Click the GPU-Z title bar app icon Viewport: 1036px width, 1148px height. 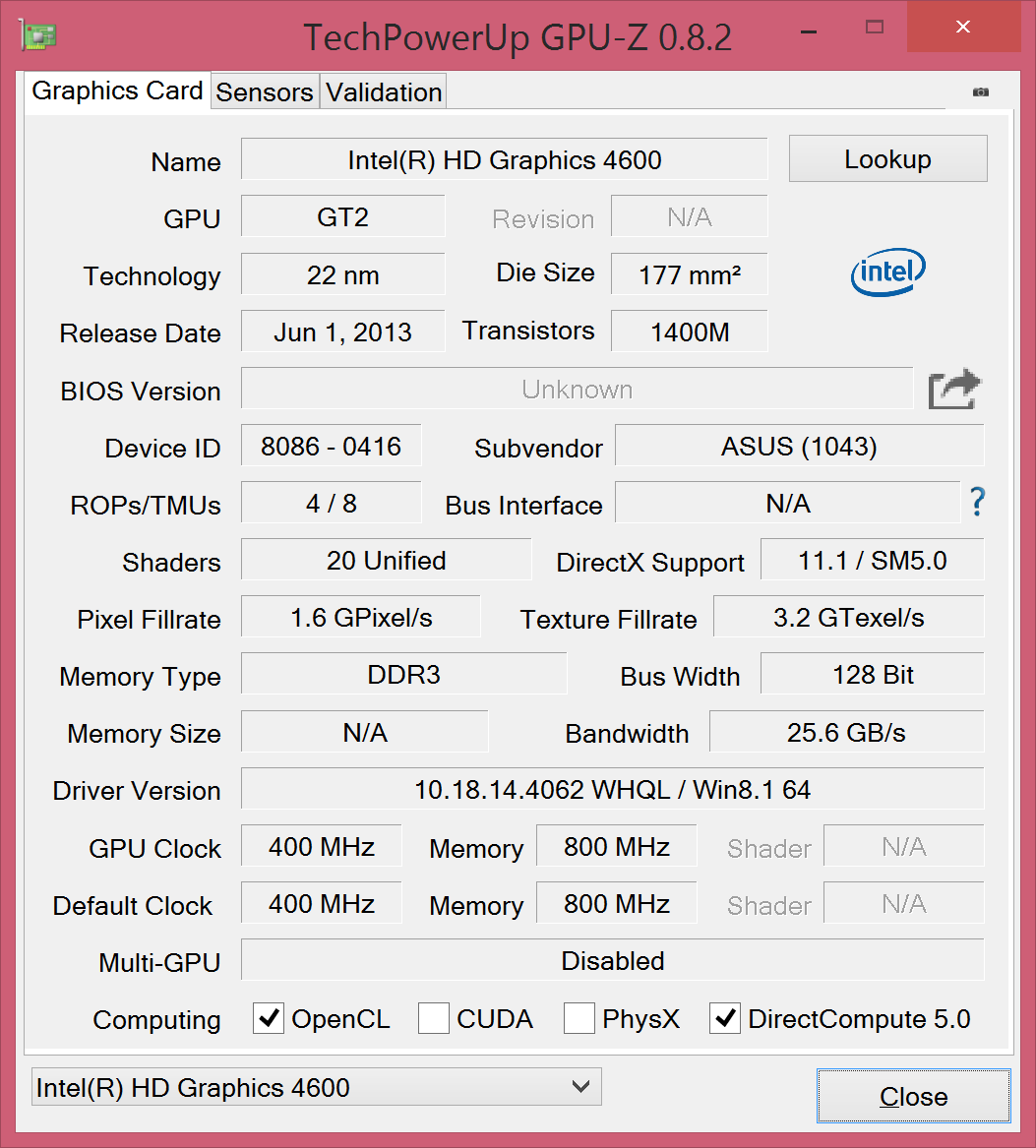click(x=37, y=35)
